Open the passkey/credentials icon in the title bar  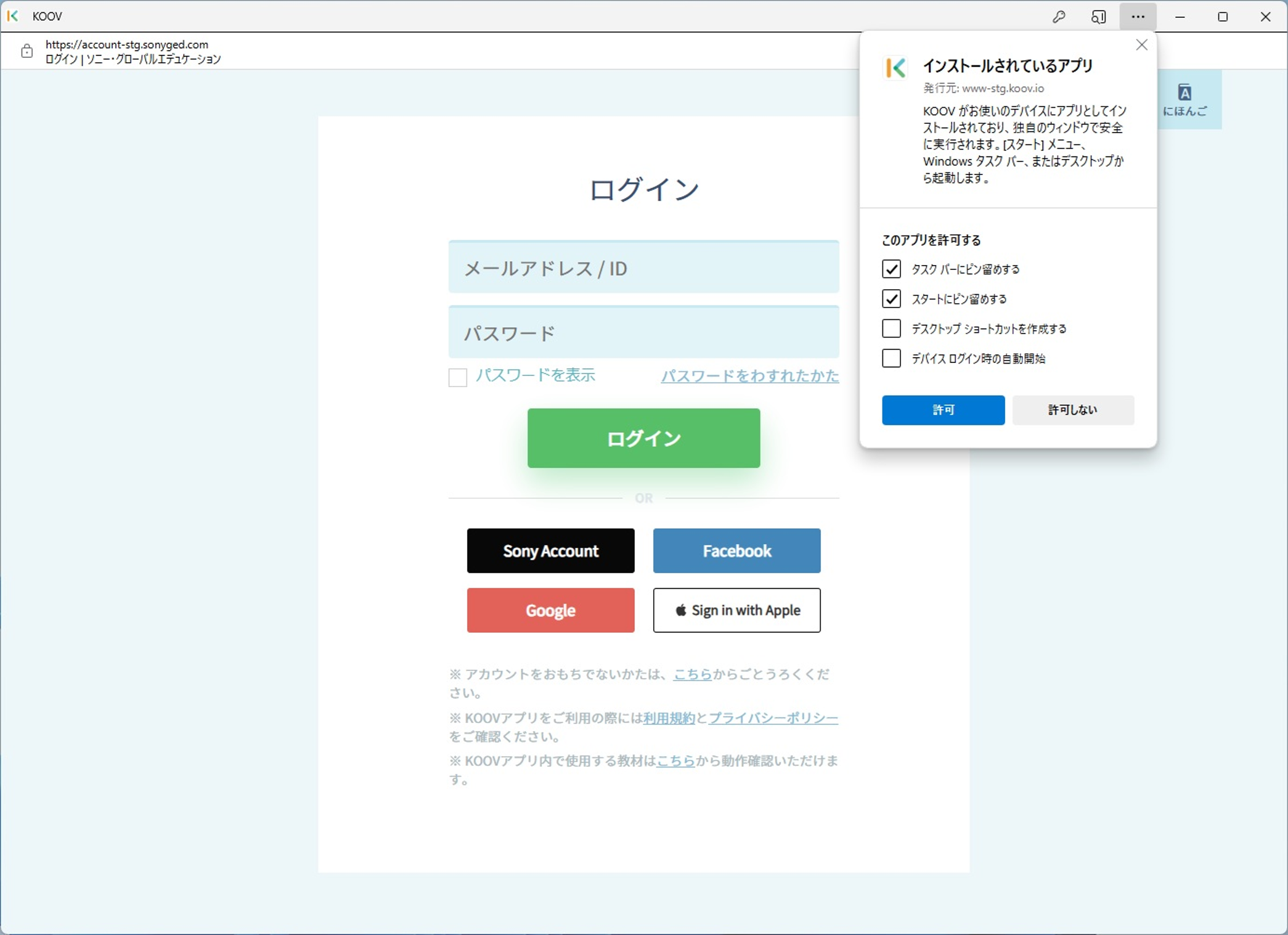1059,16
